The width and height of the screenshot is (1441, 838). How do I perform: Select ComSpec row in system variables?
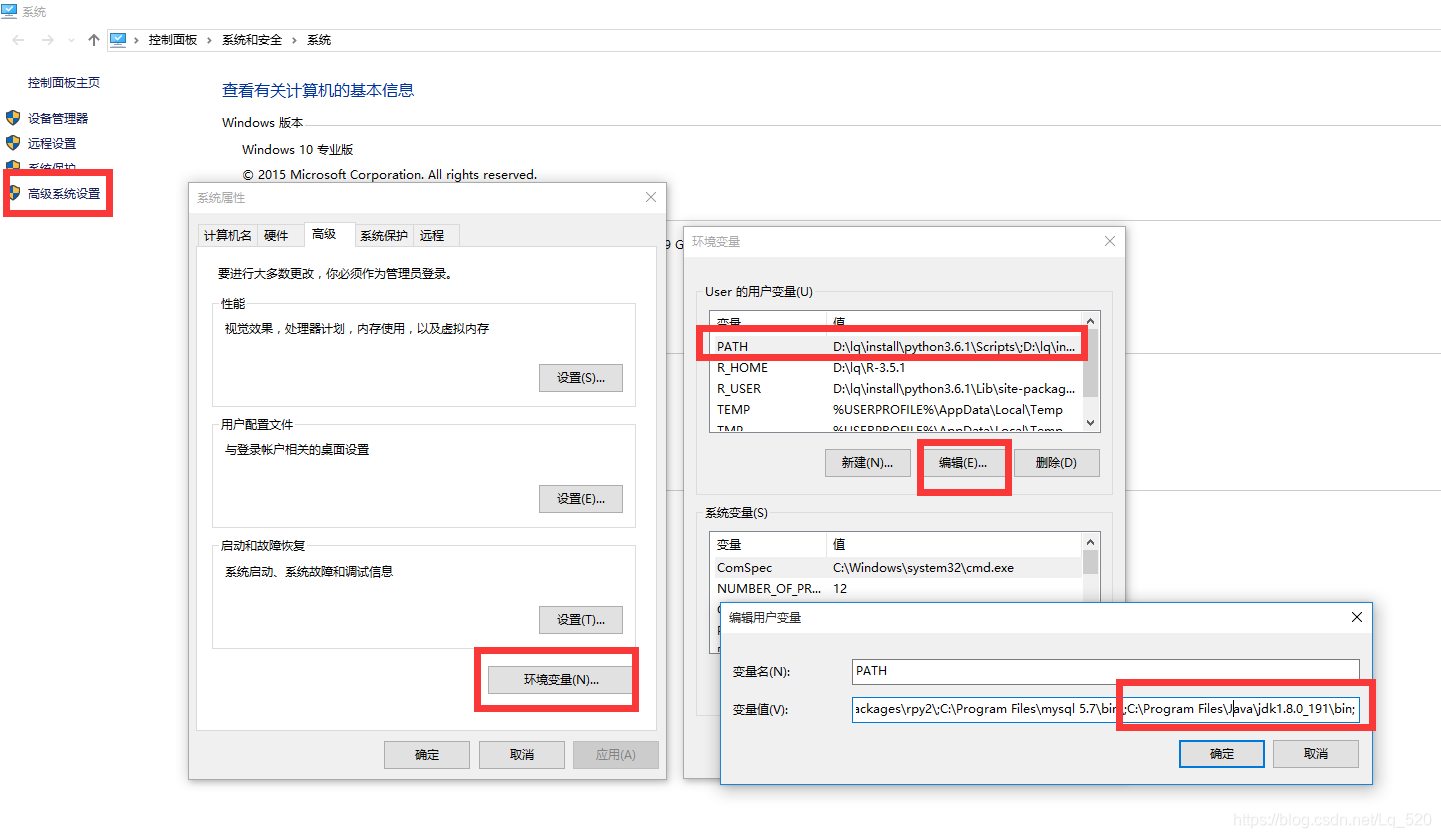pyautogui.click(x=898, y=568)
